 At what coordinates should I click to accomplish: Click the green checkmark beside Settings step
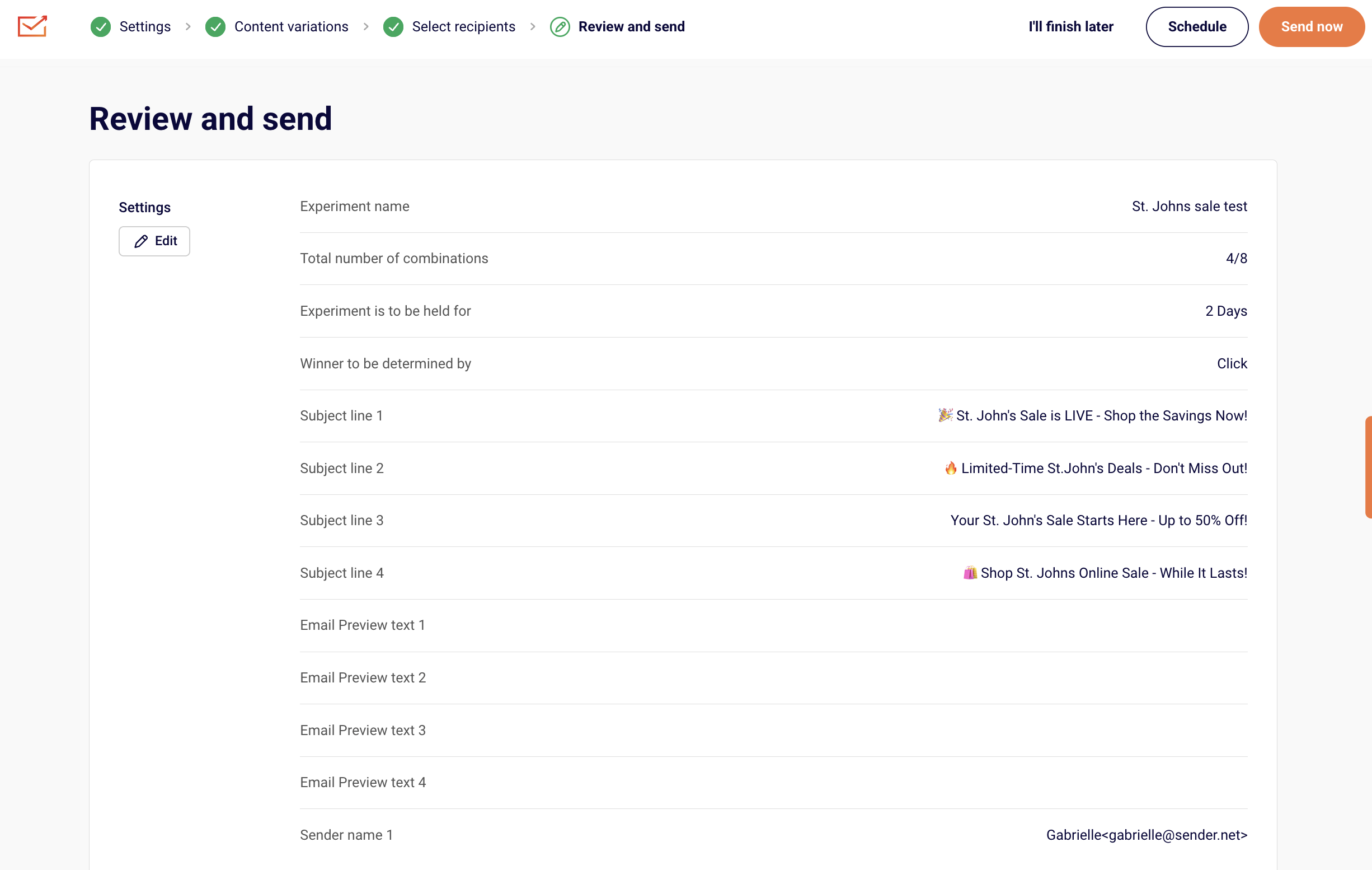[x=101, y=27]
